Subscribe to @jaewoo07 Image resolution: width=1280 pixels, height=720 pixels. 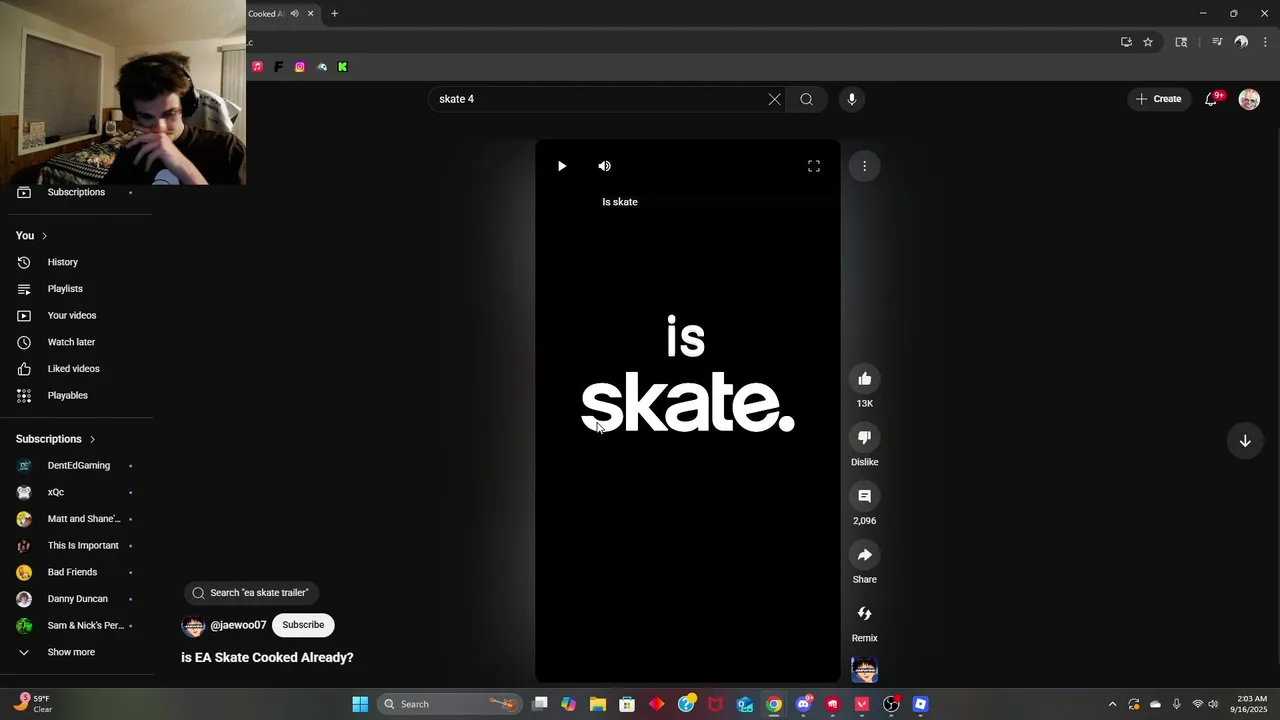click(303, 625)
